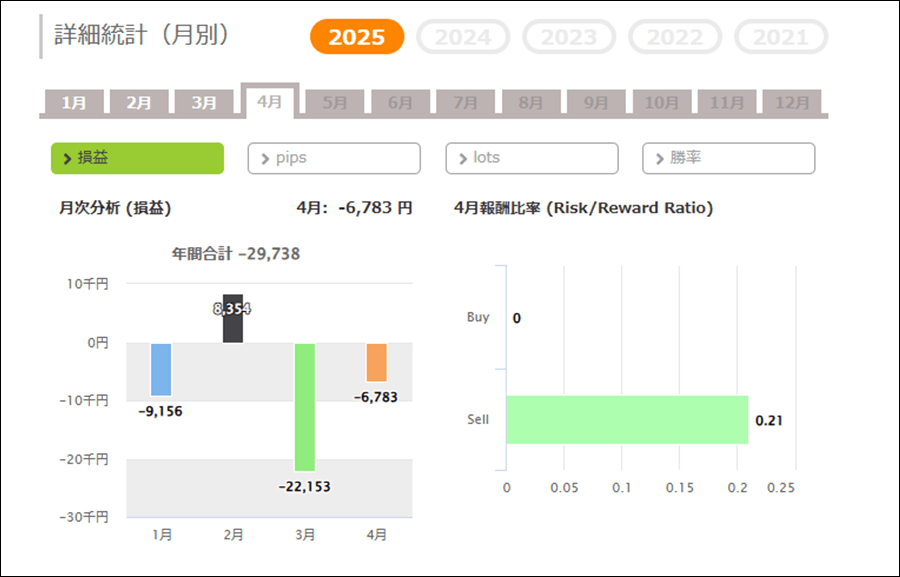Show the pips statistics

click(334, 158)
